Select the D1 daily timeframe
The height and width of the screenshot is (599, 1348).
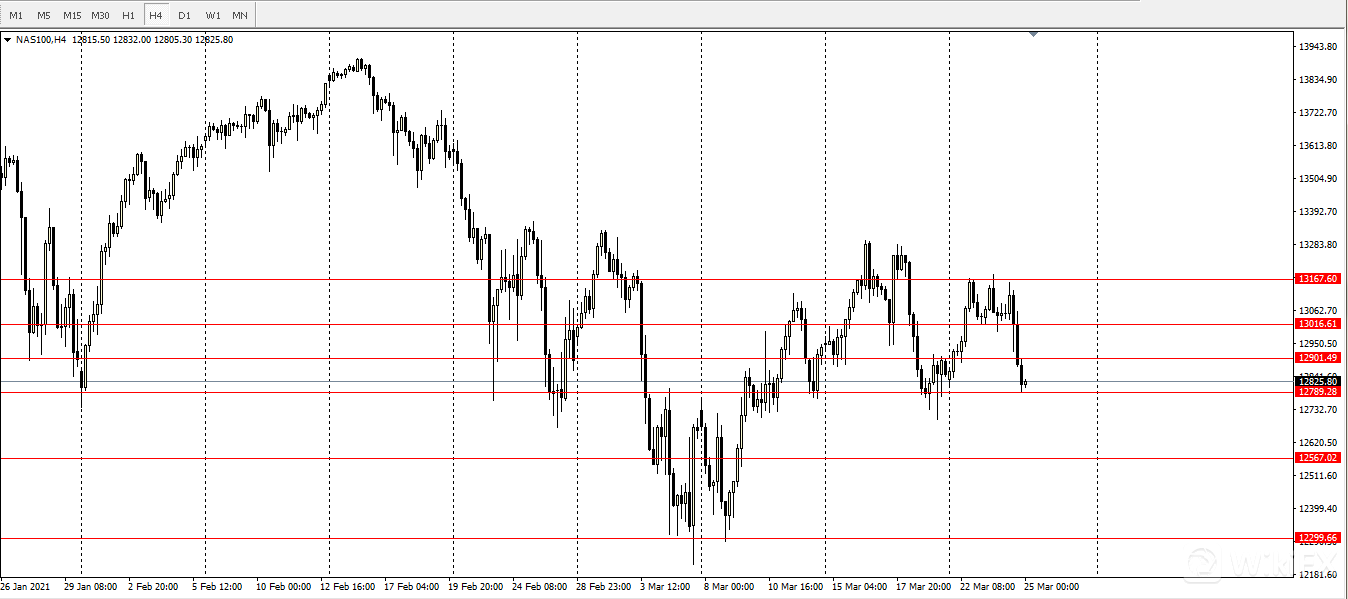click(184, 15)
